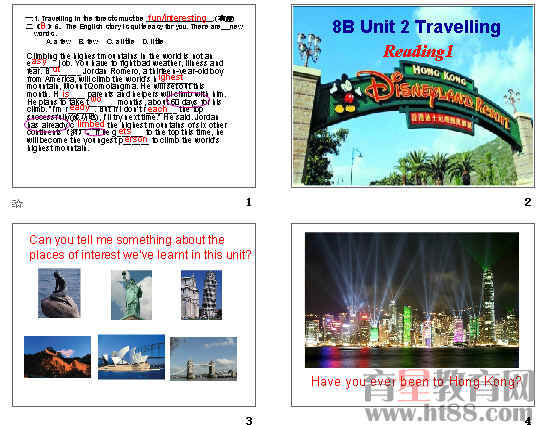Viewport: 550px width, 425px height.
Task: Click 'Have you ever been to Hong Kong?' text
Action: tap(416, 382)
